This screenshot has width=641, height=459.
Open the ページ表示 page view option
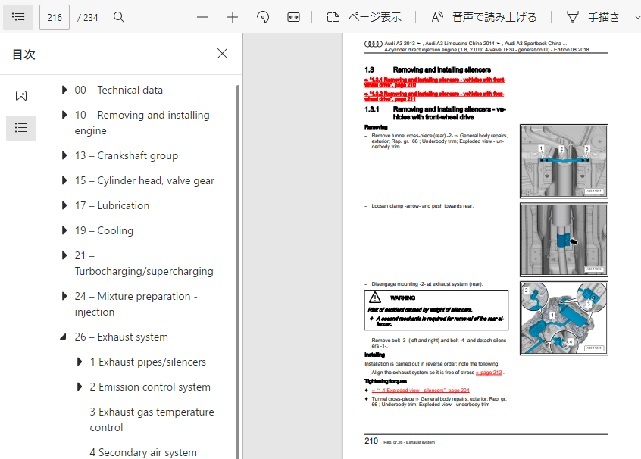[364, 17]
